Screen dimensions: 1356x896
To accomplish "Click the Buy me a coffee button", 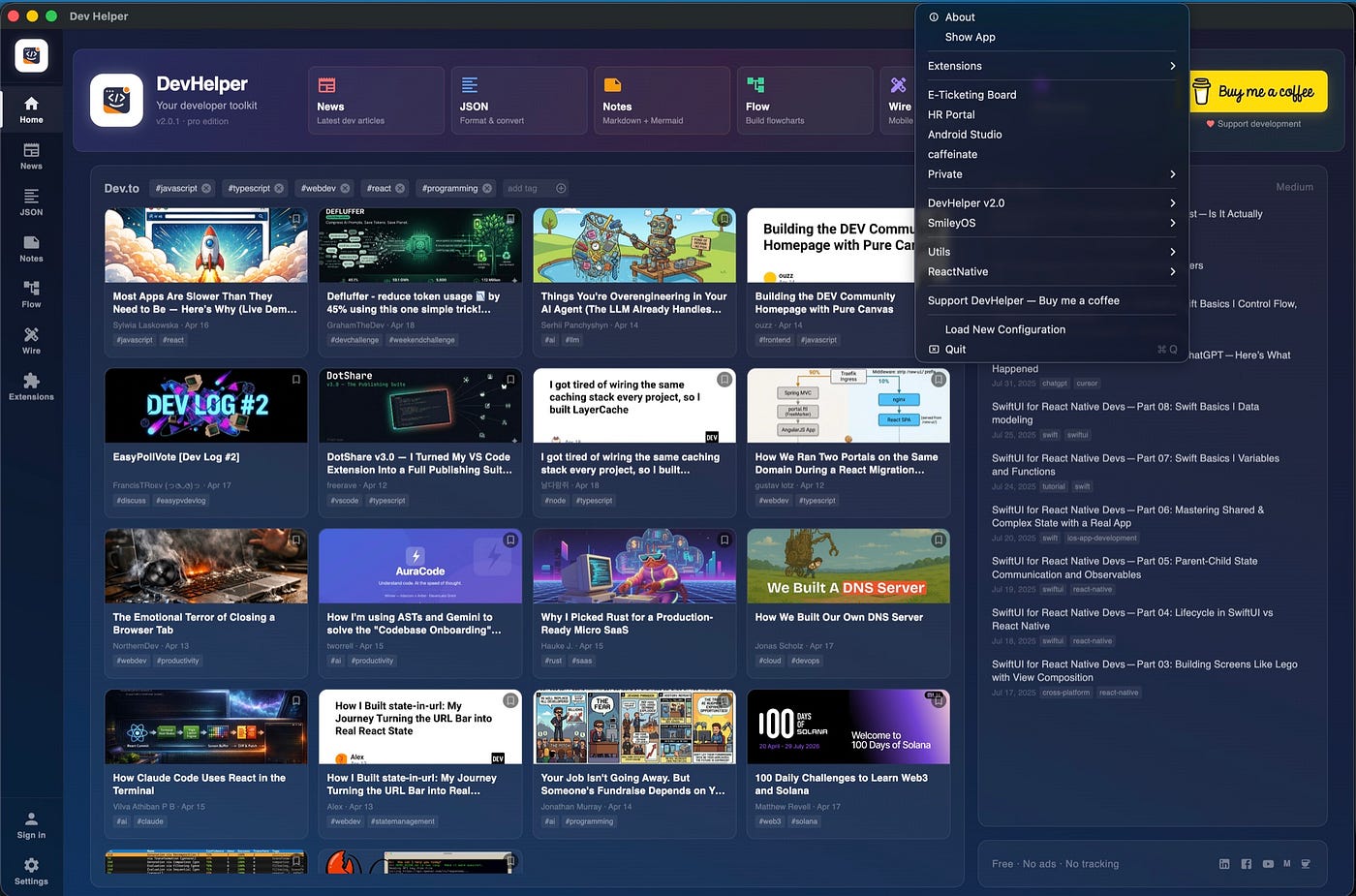I will point(1258,92).
